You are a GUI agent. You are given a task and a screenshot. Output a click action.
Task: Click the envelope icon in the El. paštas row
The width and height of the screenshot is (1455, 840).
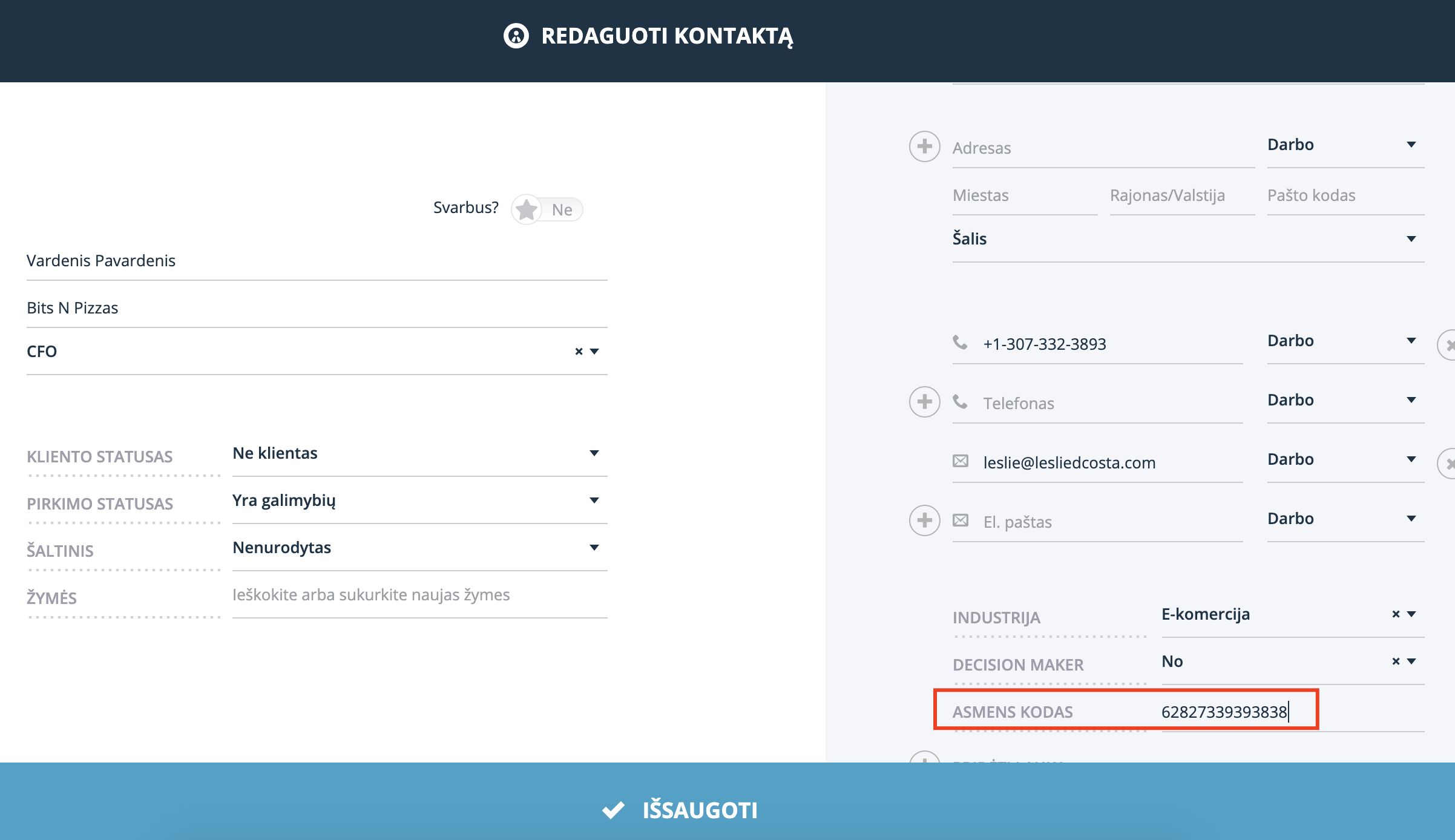pos(961,520)
